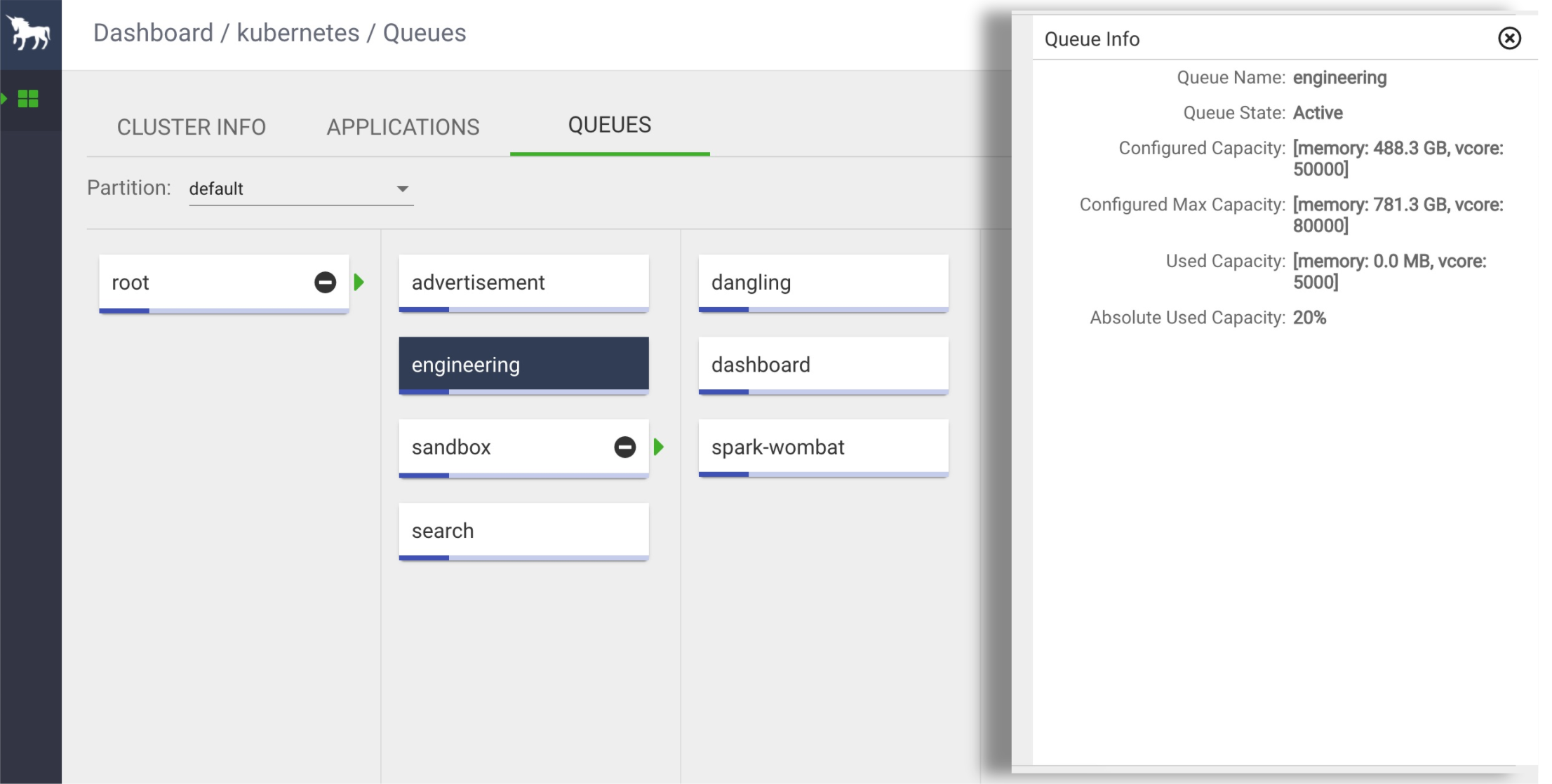Click the root queue collapse icon
Image resolution: width=1552 pixels, height=784 pixels.
click(x=326, y=281)
